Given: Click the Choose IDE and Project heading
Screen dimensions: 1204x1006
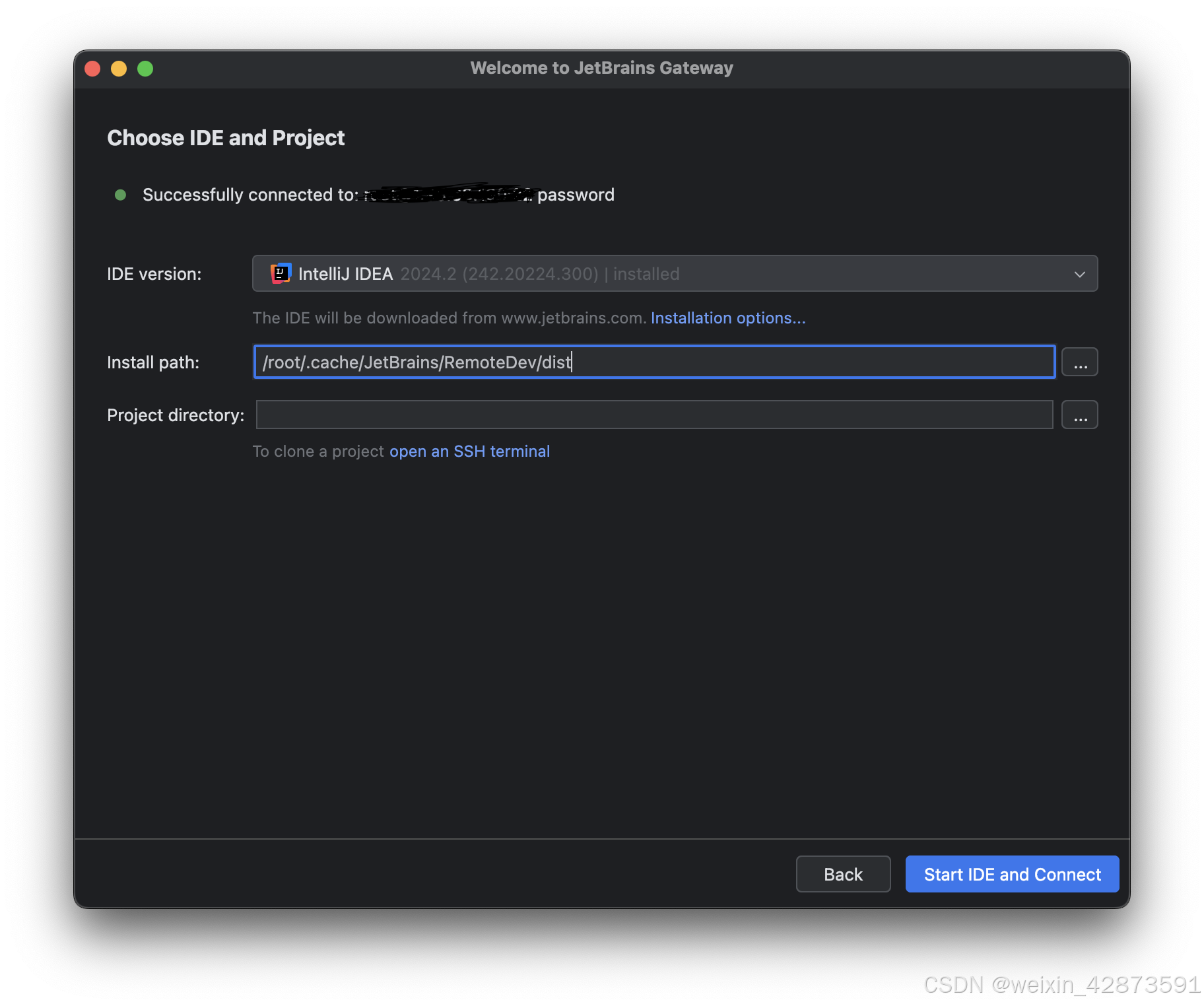Looking at the screenshot, I should [226, 138].
